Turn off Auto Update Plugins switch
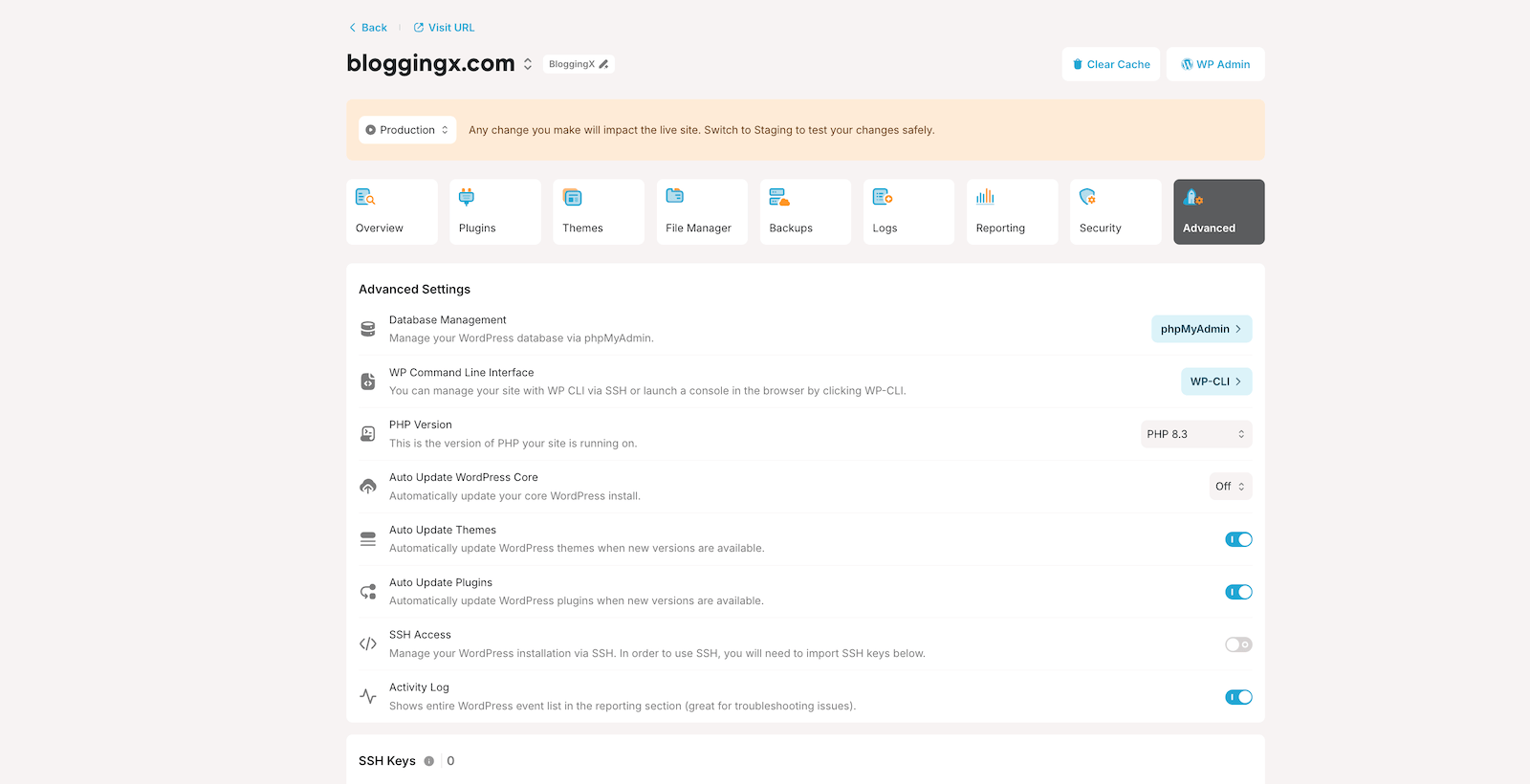The width and height of the screenshot is (1530, 784). tap(1238, 592)
